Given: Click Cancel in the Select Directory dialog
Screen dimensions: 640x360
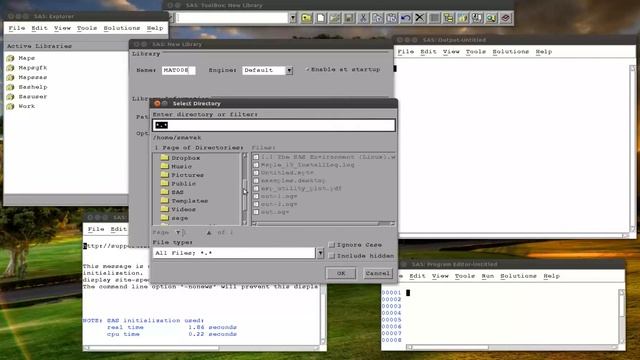Looking at the screenshot, I should coord(378,273).
